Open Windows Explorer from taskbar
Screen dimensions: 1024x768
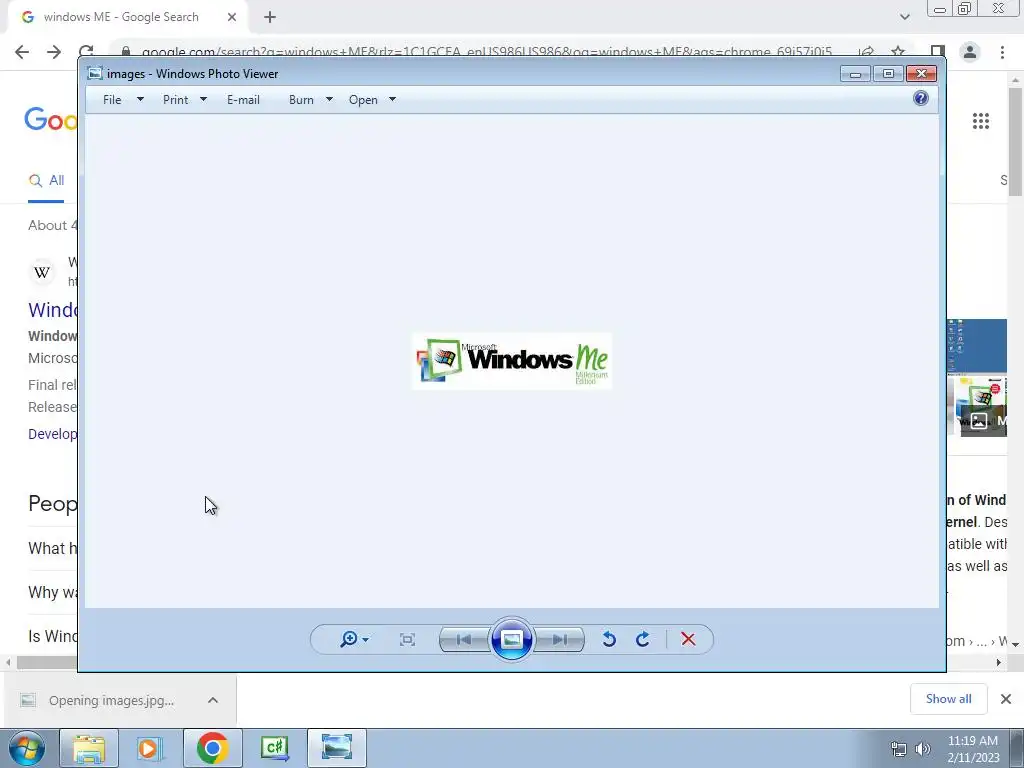89,748
